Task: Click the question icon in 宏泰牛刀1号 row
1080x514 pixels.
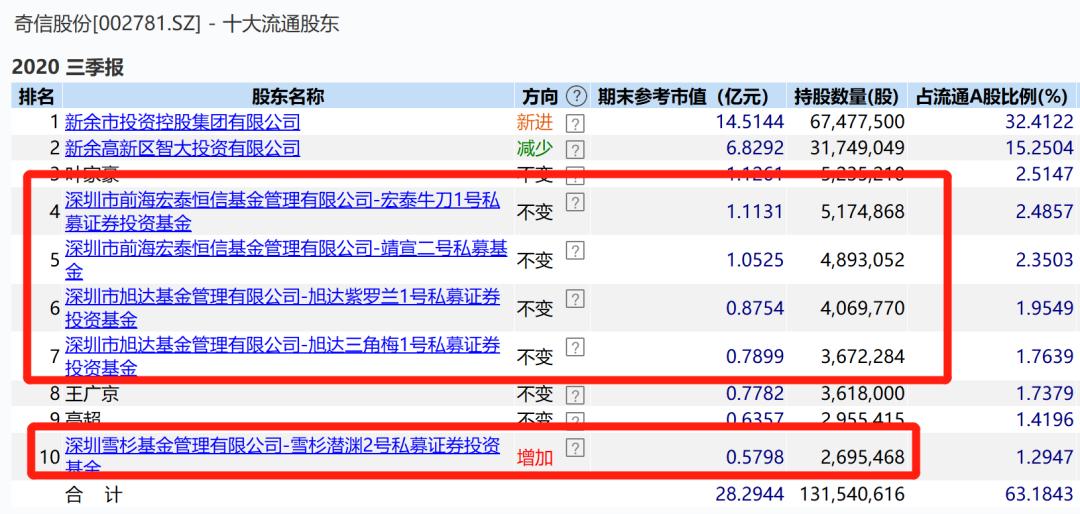Action: 575,202
